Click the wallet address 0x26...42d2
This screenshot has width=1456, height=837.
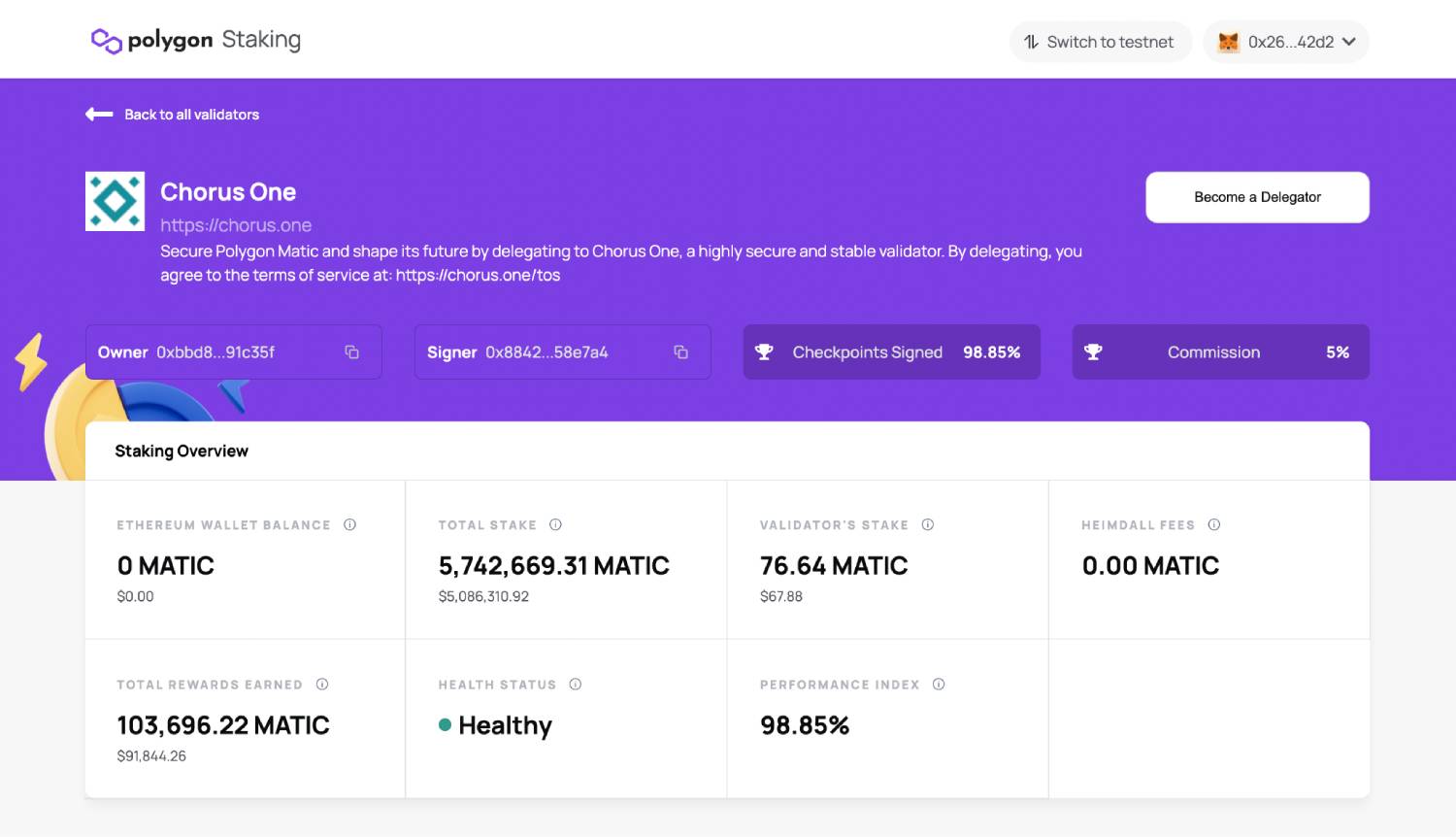point(1291,42)
